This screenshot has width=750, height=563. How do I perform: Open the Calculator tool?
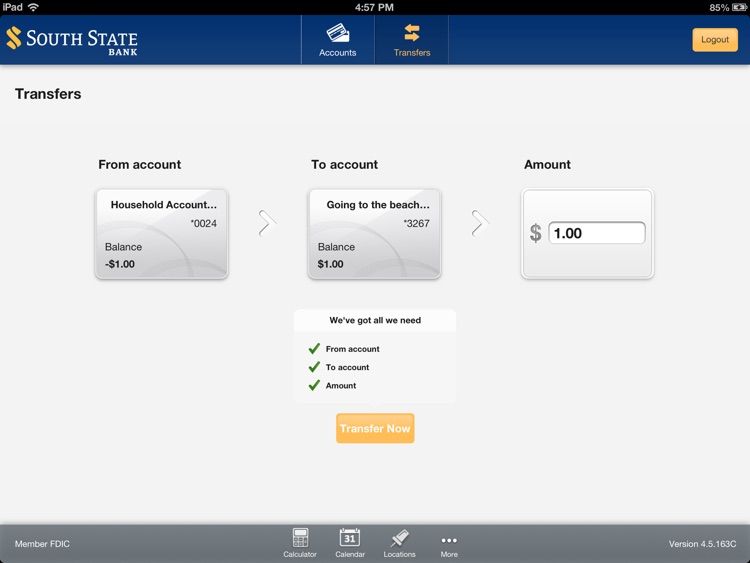pyautogui.click(x=300, y=543)
